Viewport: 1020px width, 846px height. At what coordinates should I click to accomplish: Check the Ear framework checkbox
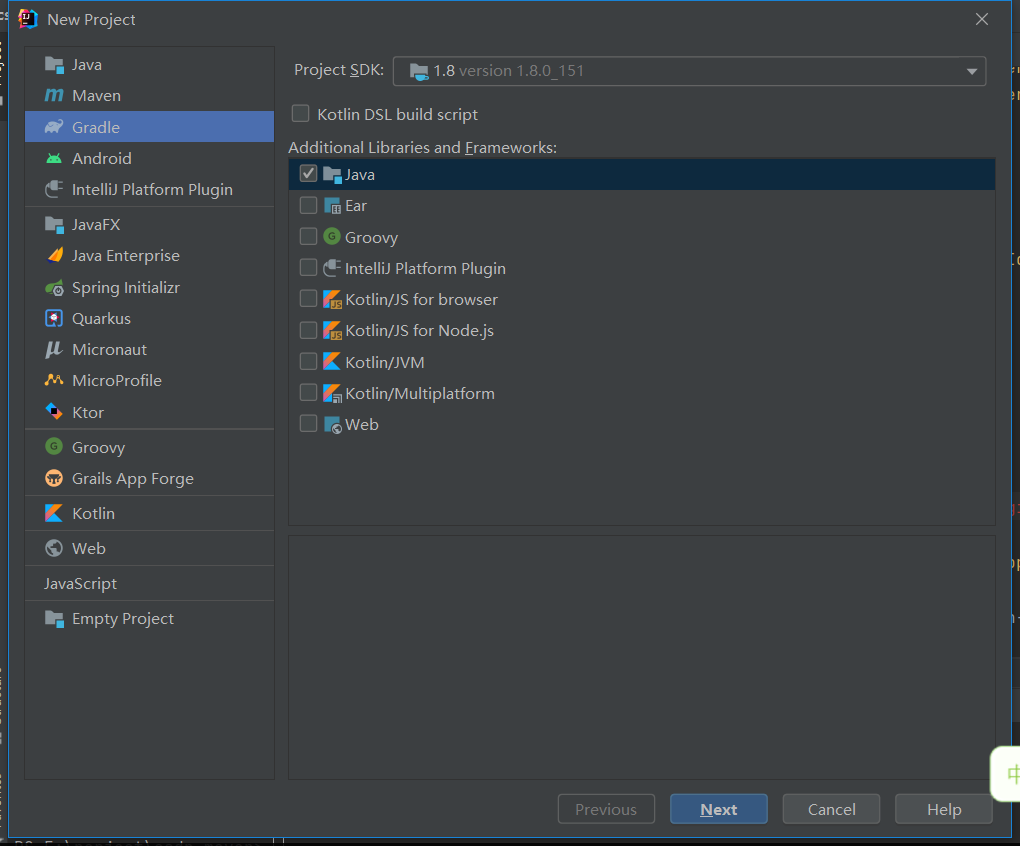coord(308,205)
